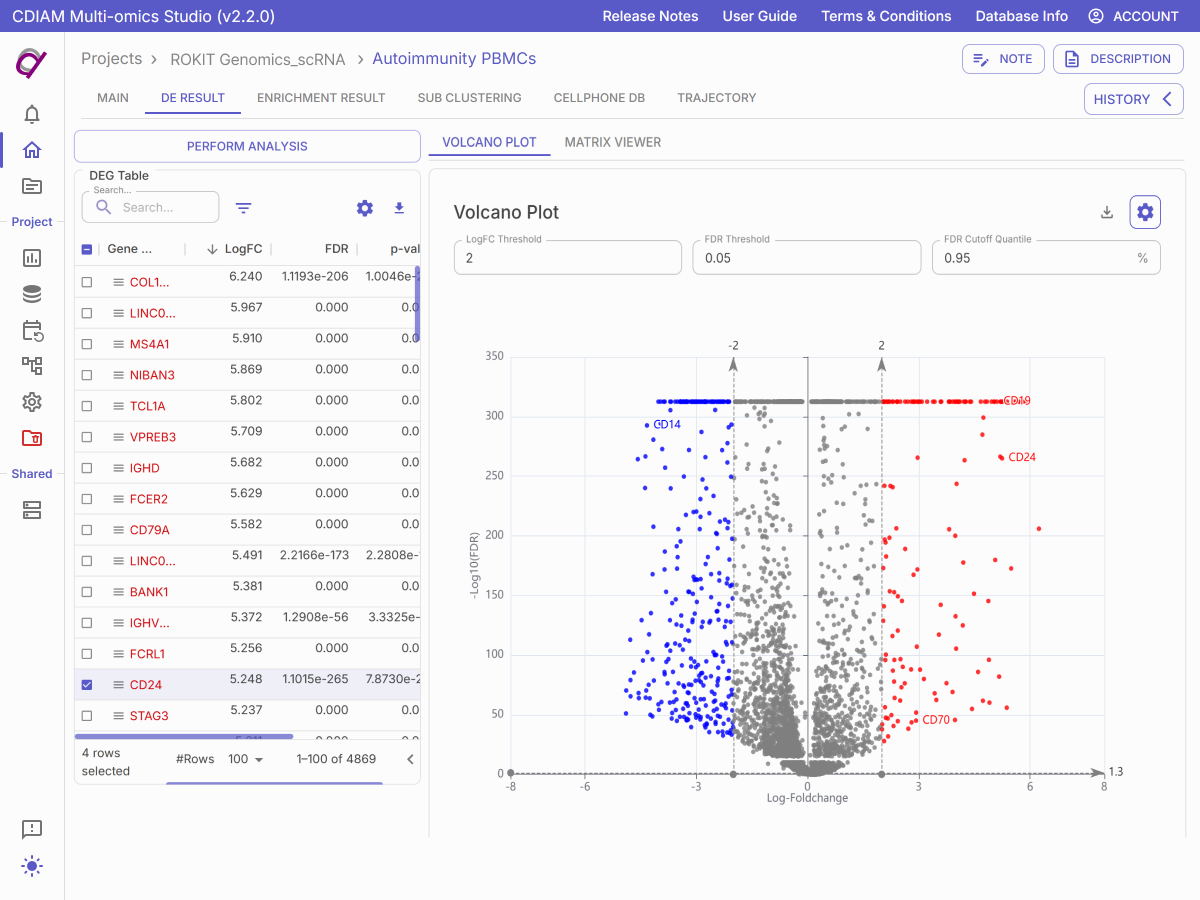Open the DESCRIPTION button
Image resolution: width=1200 pixels, height=900 pixels.
tap(1118, 59)
